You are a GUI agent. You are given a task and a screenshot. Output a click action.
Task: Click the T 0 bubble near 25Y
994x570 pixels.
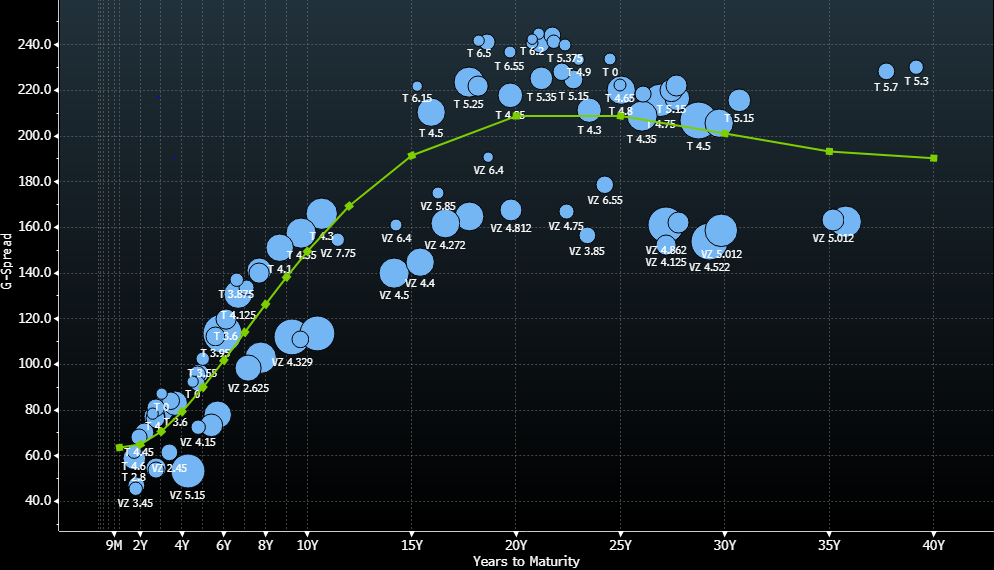610,59
